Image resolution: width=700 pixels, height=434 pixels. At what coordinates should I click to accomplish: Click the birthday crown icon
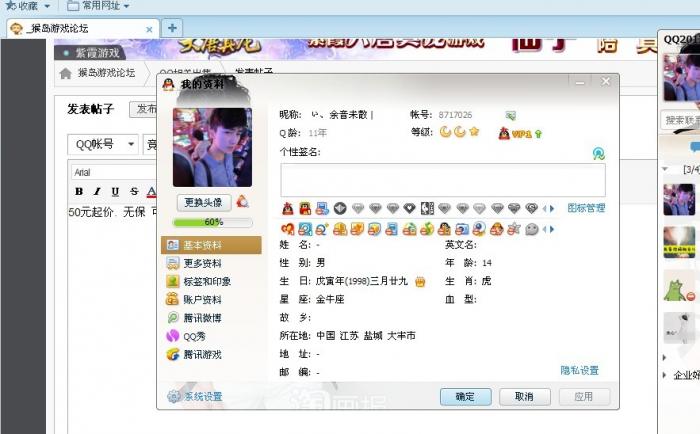pyautogui.click(x=420, y=282)
